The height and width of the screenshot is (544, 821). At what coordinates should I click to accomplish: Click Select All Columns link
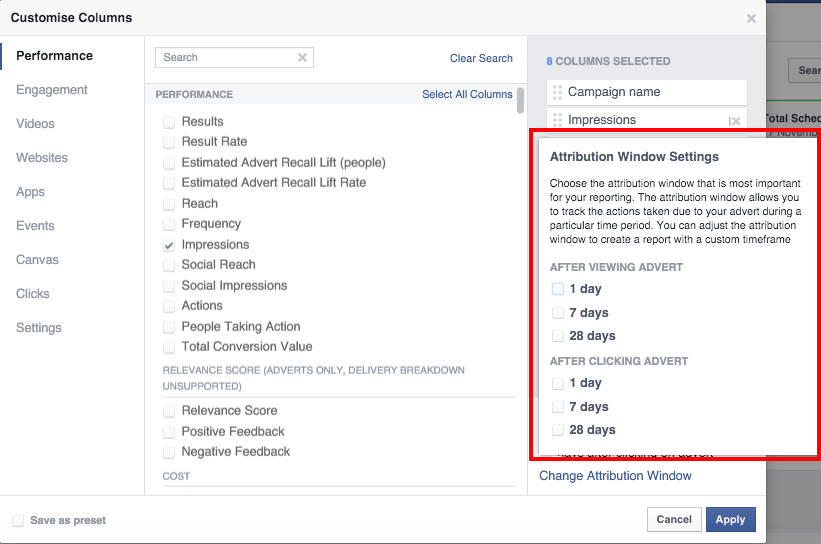pos(467,95)
